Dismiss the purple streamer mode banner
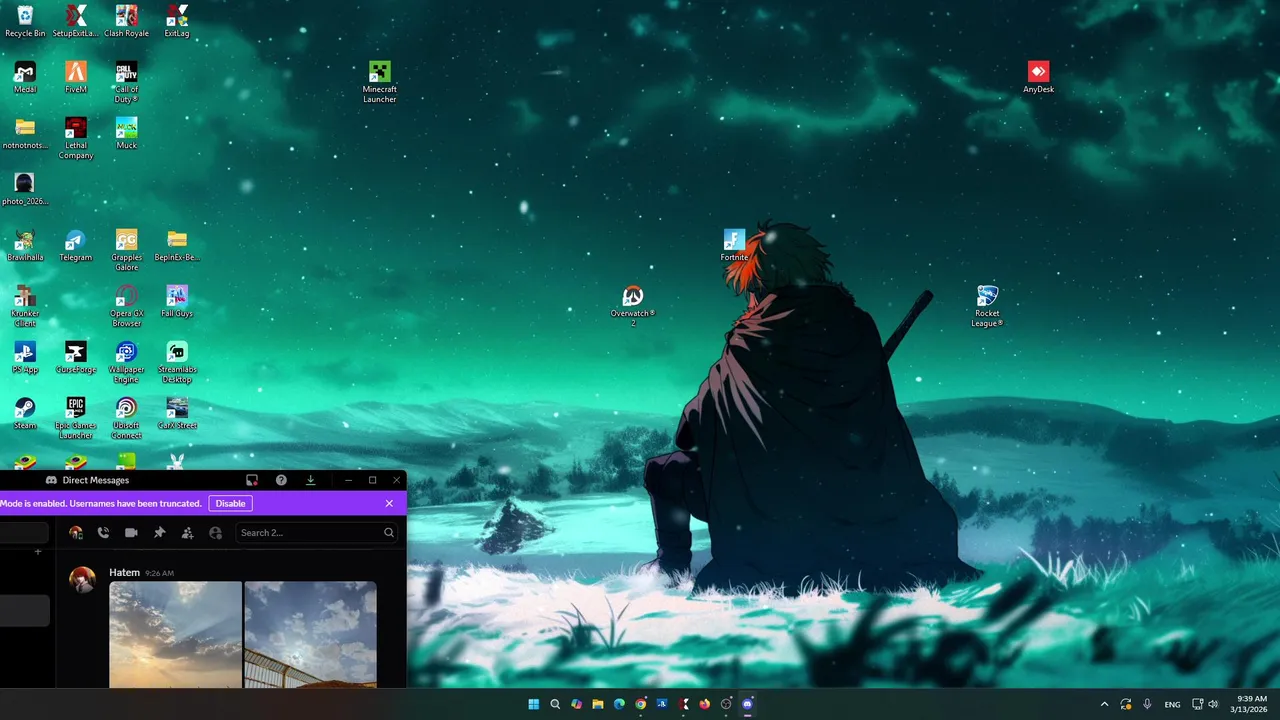1280x720 pixels. tap(389, 503)
